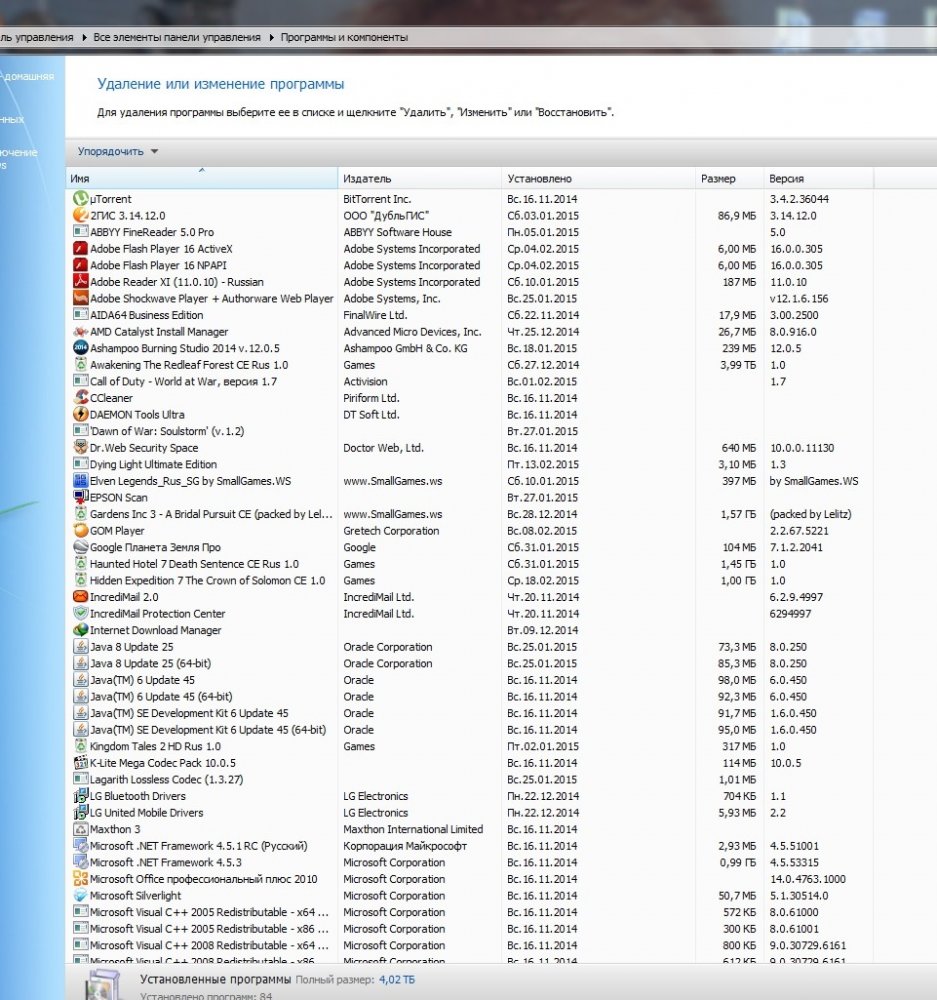Click the Internet Download Manager icon

point(81,630)
